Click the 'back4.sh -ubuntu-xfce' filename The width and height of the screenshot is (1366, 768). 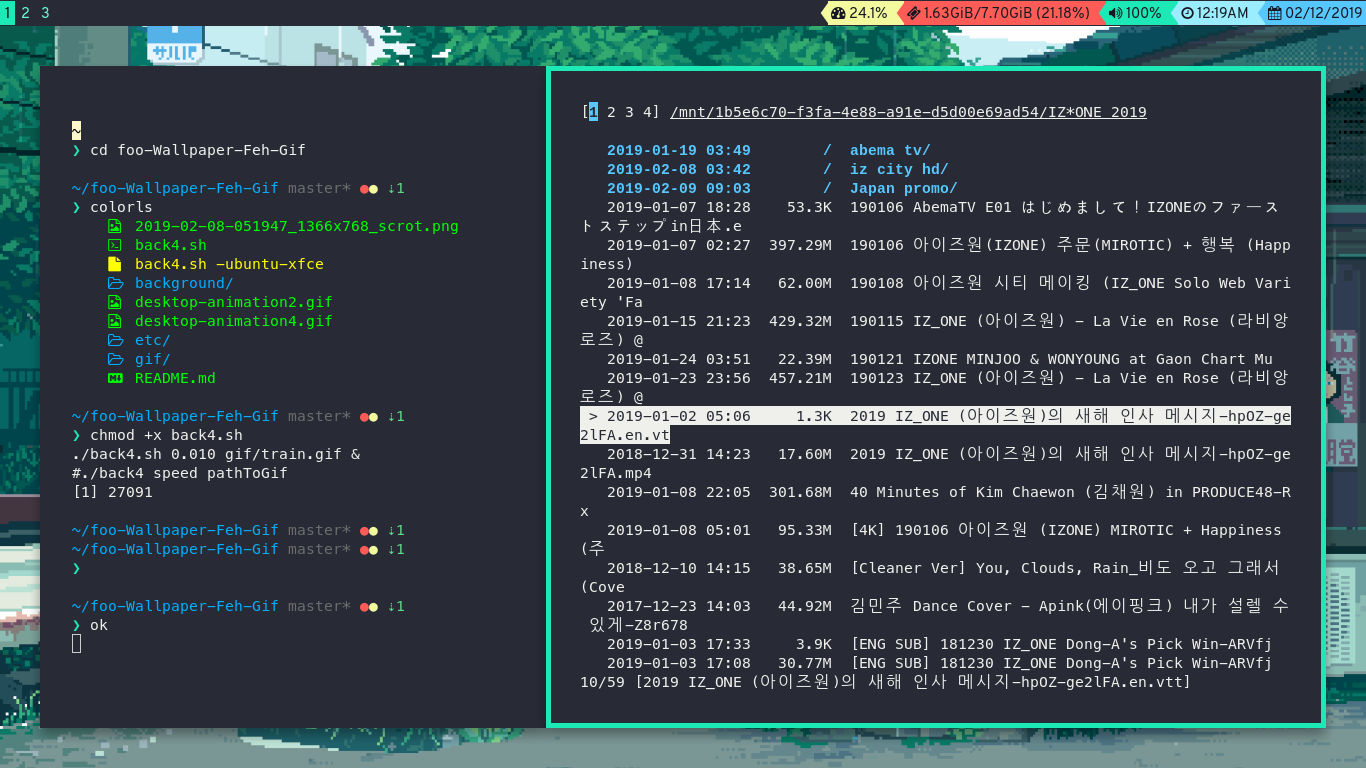click(229, 264)
